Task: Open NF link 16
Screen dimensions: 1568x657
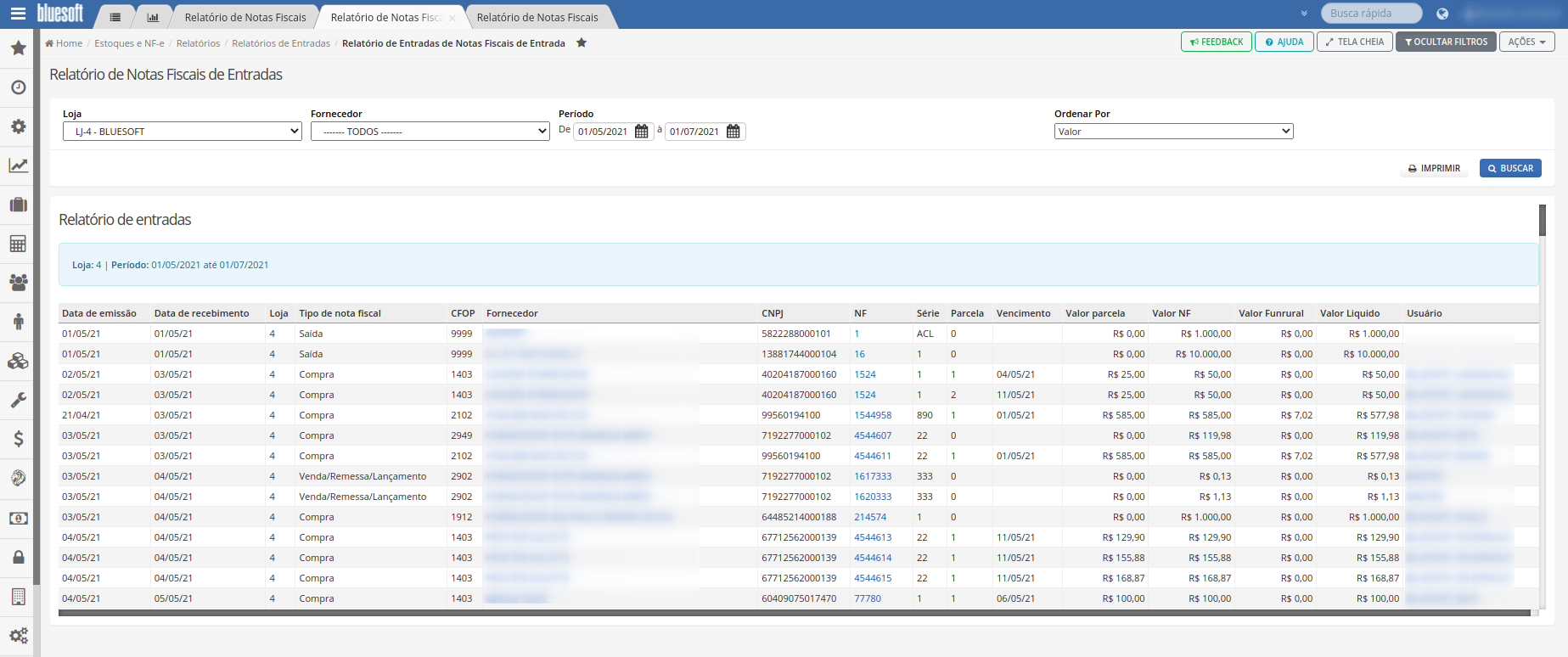Action: [859, 354]
